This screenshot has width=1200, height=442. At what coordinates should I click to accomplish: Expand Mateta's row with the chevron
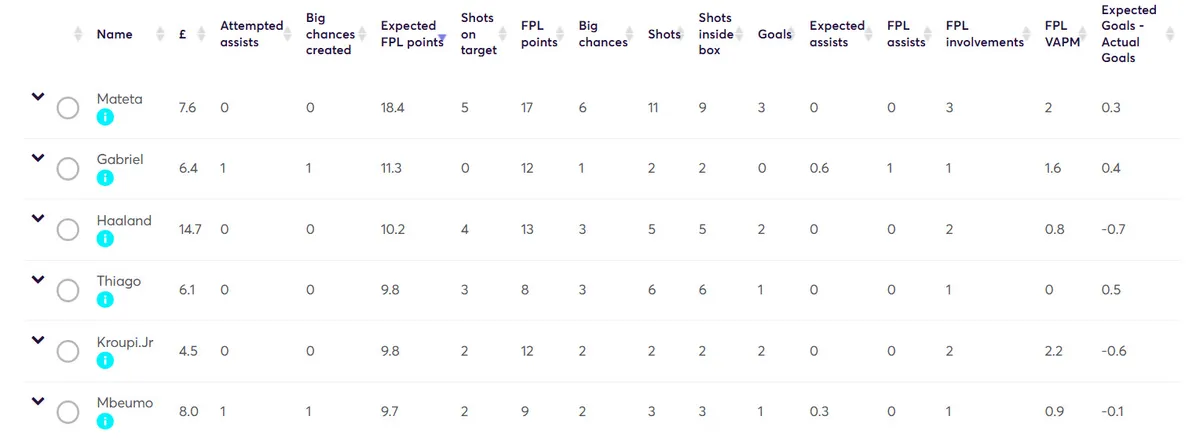(x=38, y=97)
